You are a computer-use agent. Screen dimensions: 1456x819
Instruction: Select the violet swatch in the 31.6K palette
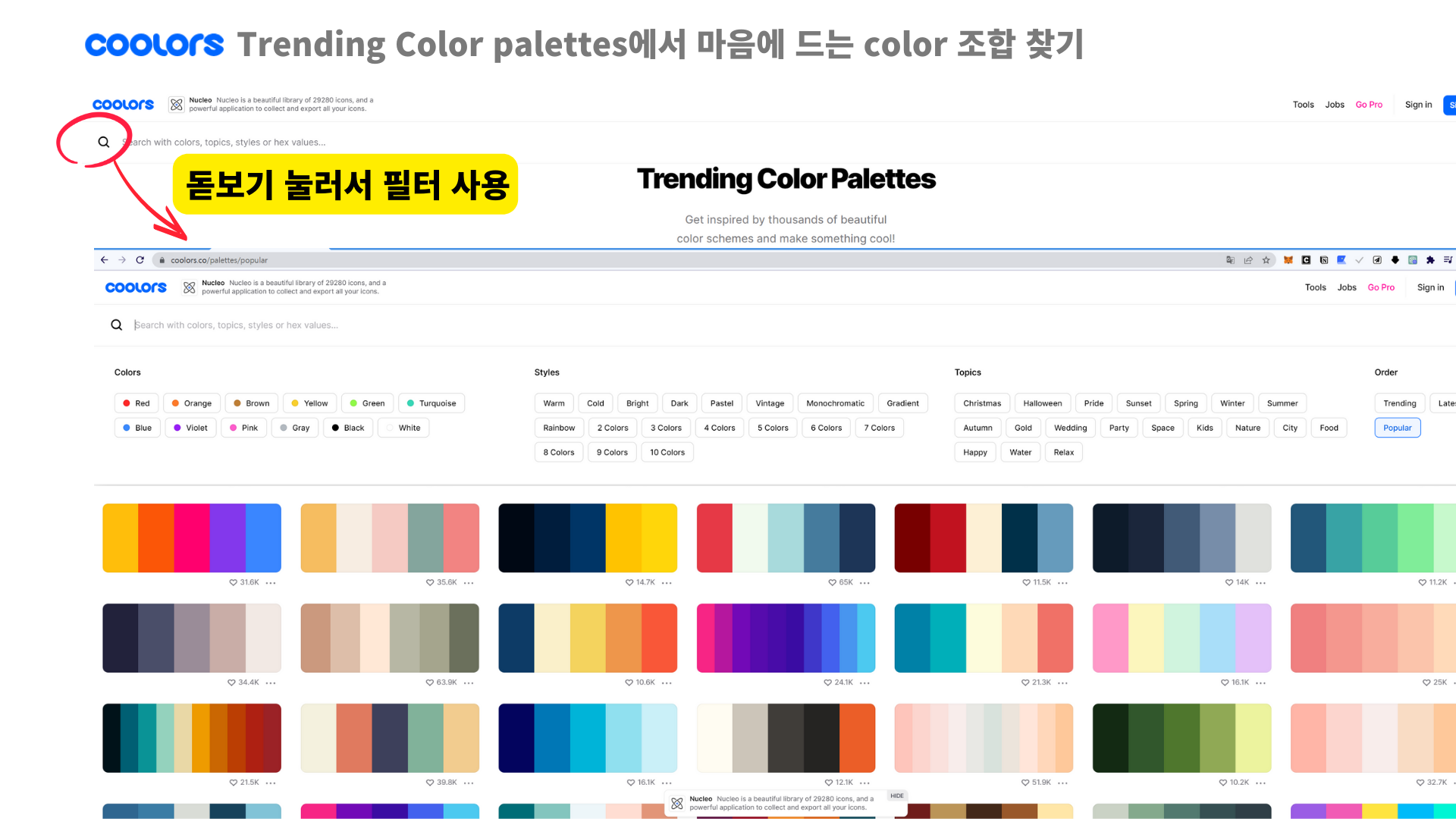227,538
